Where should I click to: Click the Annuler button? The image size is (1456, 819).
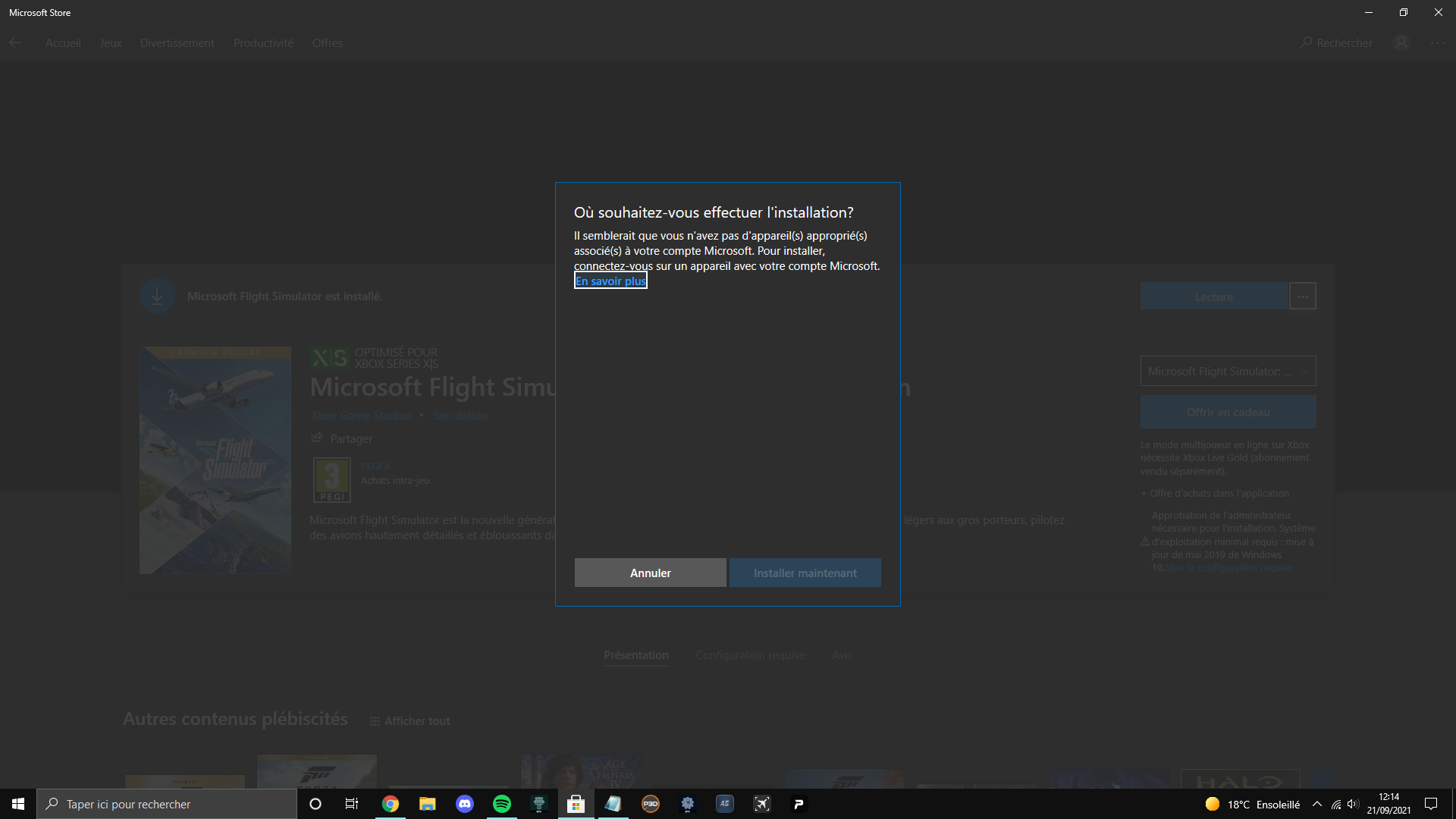click(650, 573)
